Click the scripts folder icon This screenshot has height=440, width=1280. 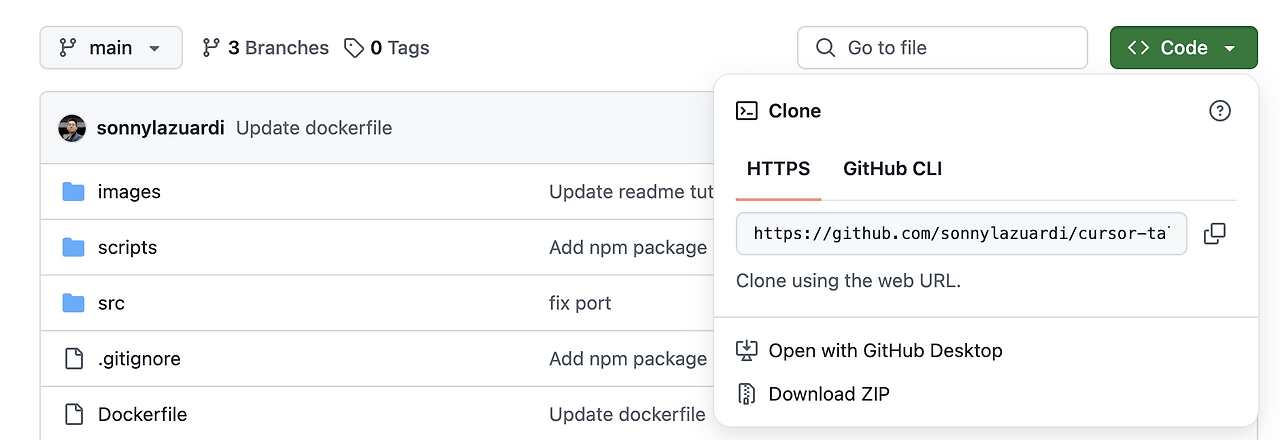[x=73, y=247]
